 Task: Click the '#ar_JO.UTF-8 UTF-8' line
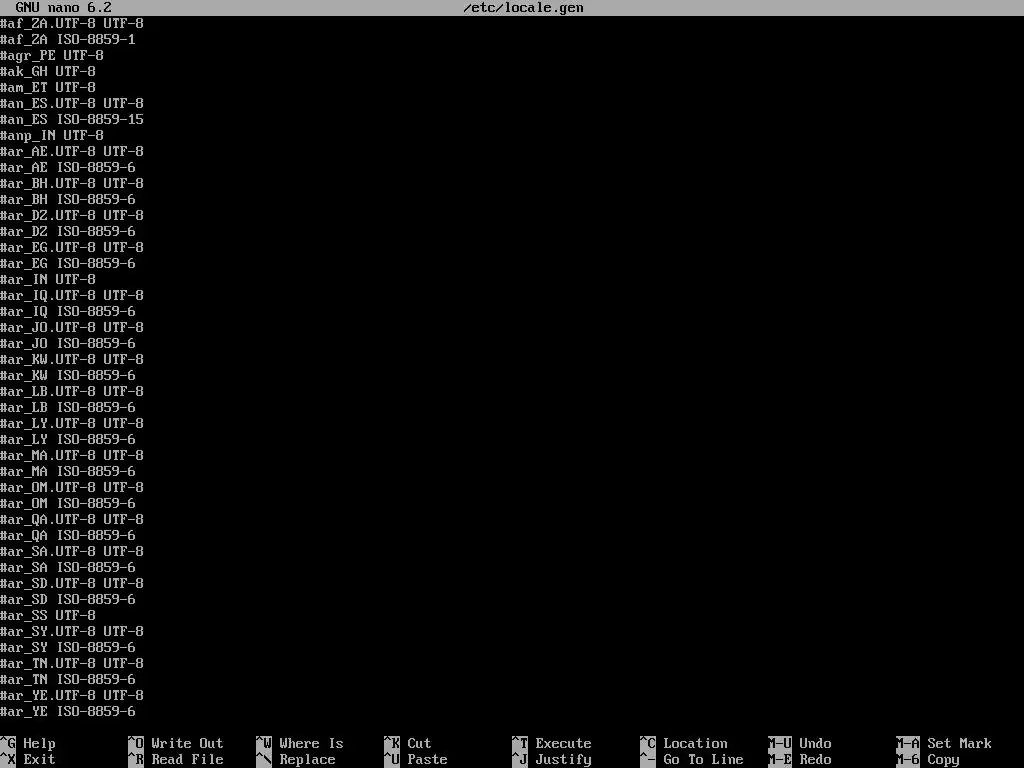(x=72, y=327)
